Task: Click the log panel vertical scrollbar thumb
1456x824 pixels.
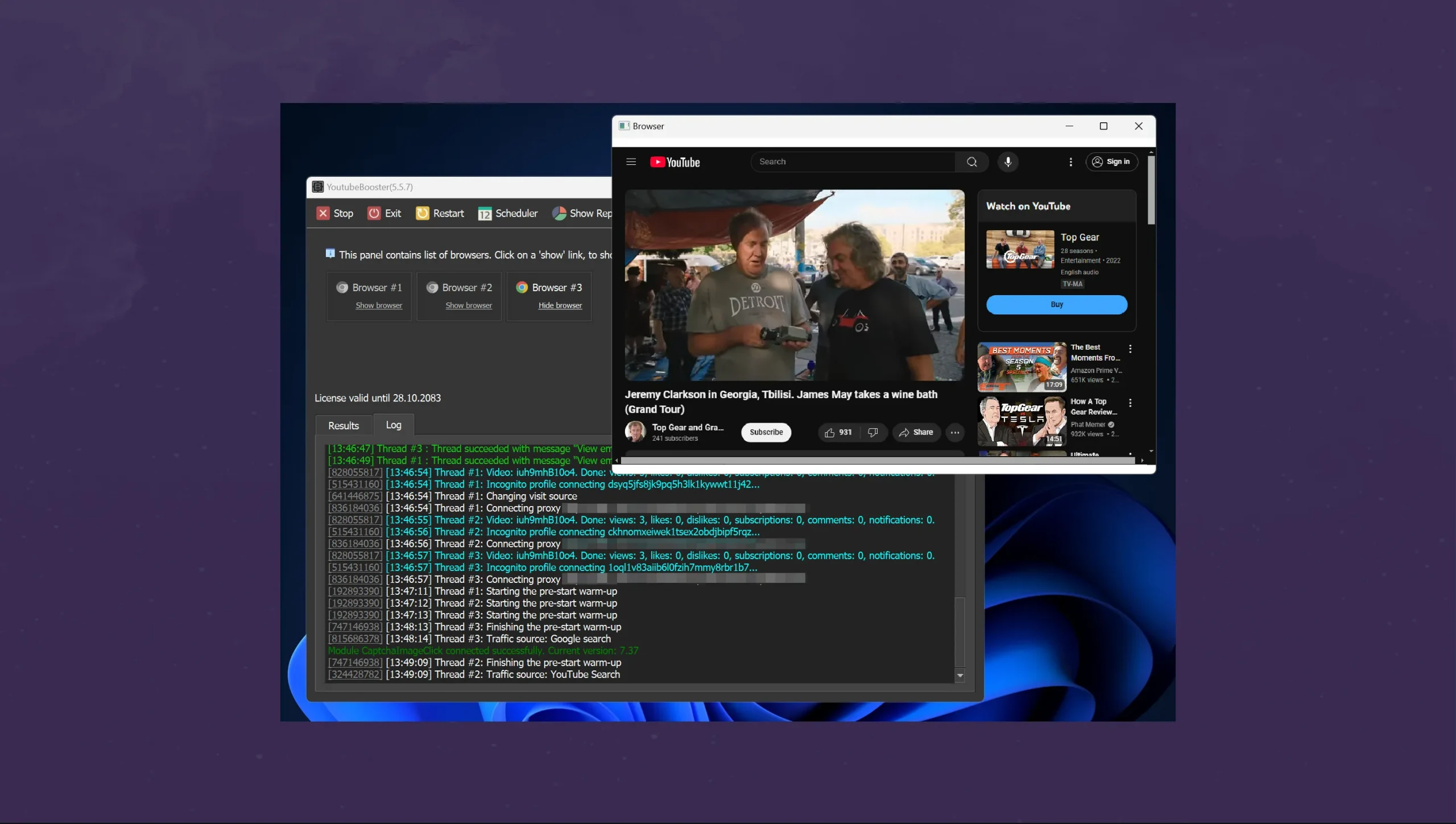Action: [x=960, y=631]
